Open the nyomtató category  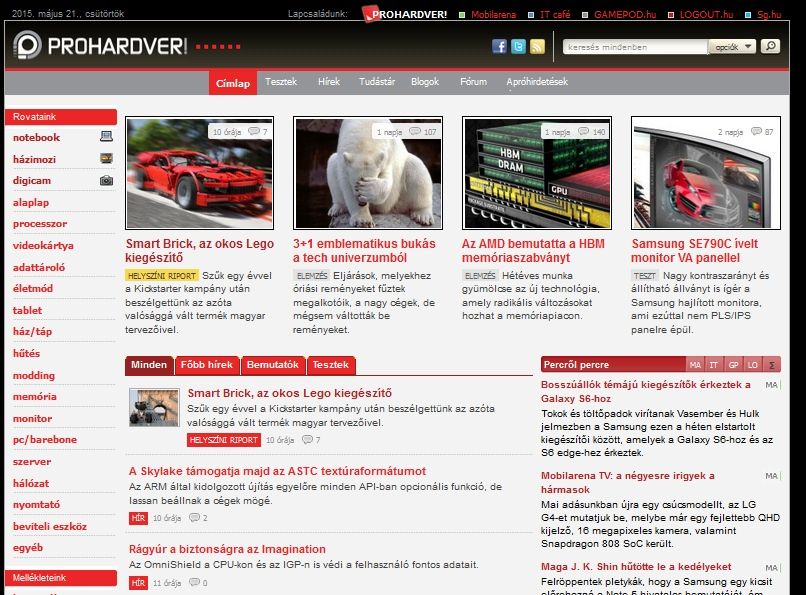click(x=36, y=504)
